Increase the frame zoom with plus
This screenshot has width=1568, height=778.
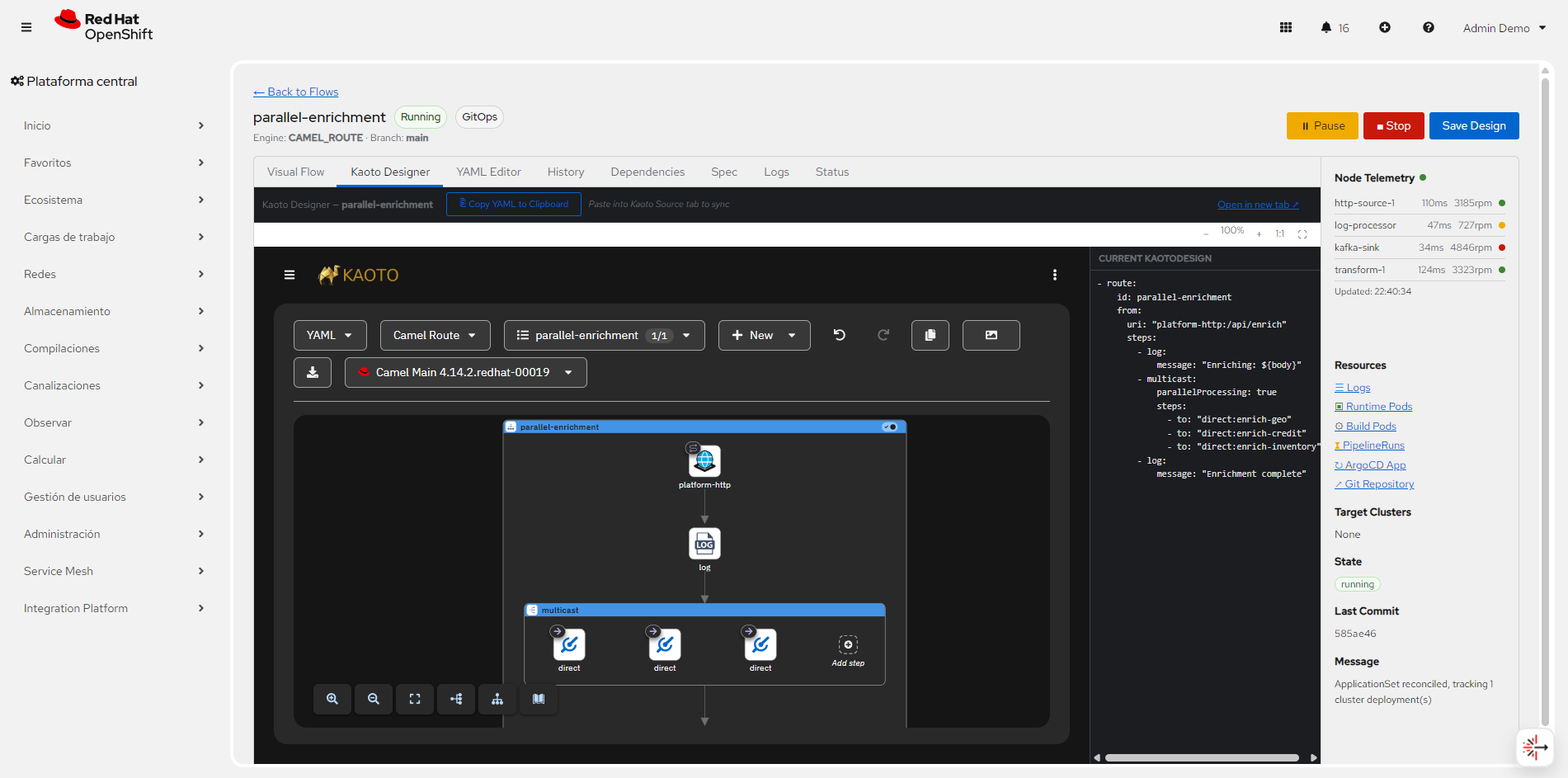tap(1260, 234)
